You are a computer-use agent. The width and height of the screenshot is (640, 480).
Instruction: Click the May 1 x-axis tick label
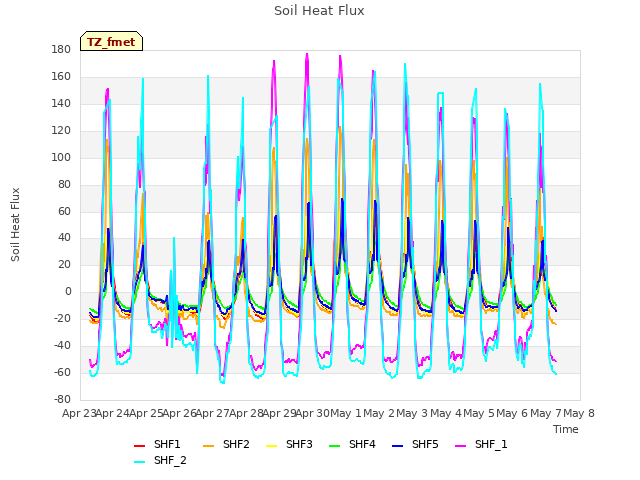pos(346,413)
